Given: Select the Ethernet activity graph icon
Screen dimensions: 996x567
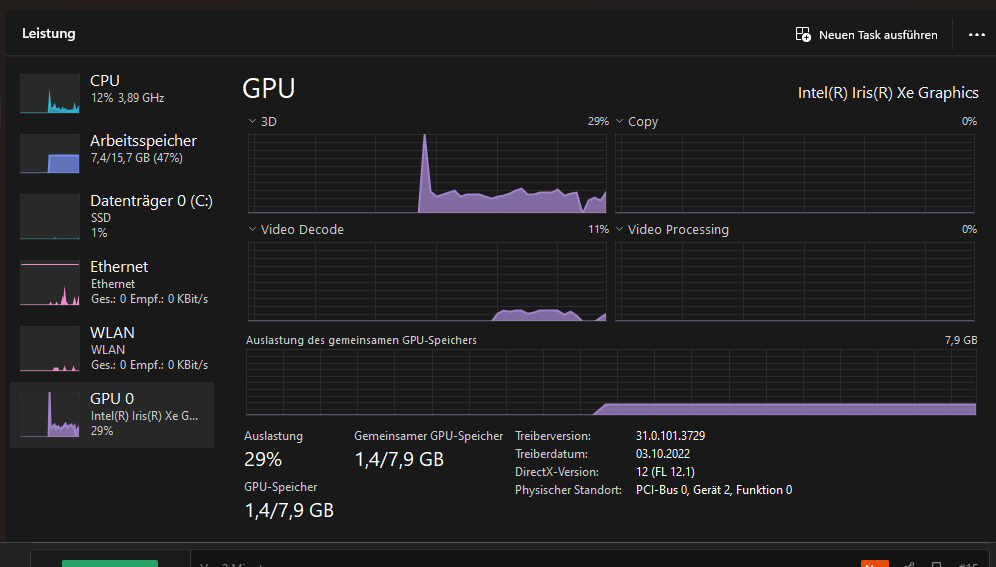Looking at the screenshot, I should pos(50,283).
